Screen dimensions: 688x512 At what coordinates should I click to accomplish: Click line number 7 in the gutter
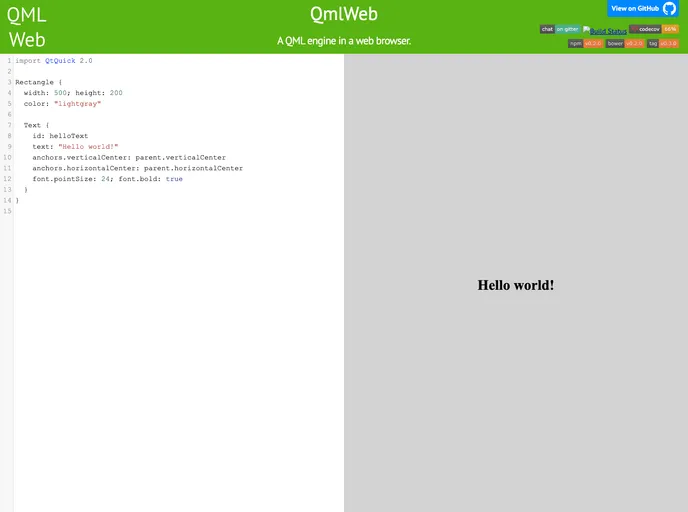[x=9, y=125]
